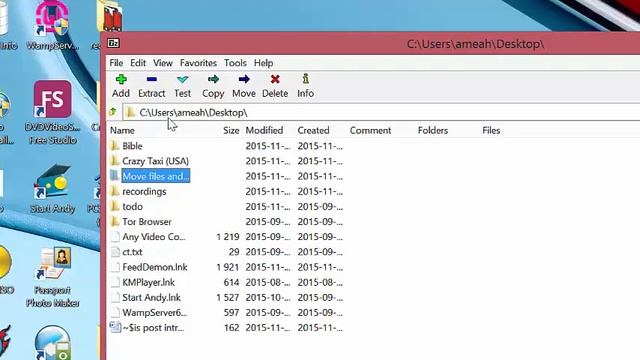Select the Any Video Co... file
The image size is (640, 360).
point(154,237)
